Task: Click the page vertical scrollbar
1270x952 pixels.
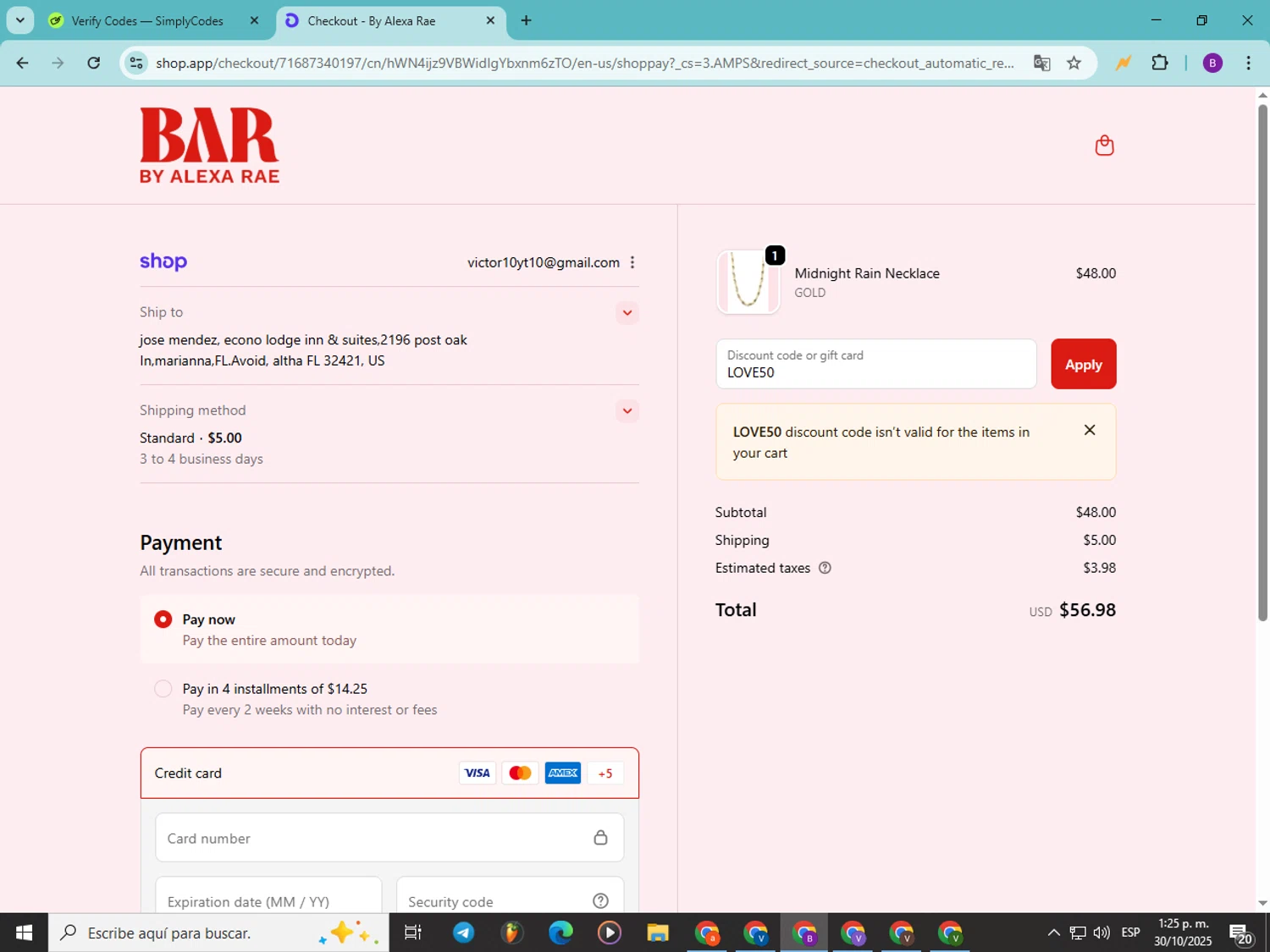Action: (x=1262, y=362)
